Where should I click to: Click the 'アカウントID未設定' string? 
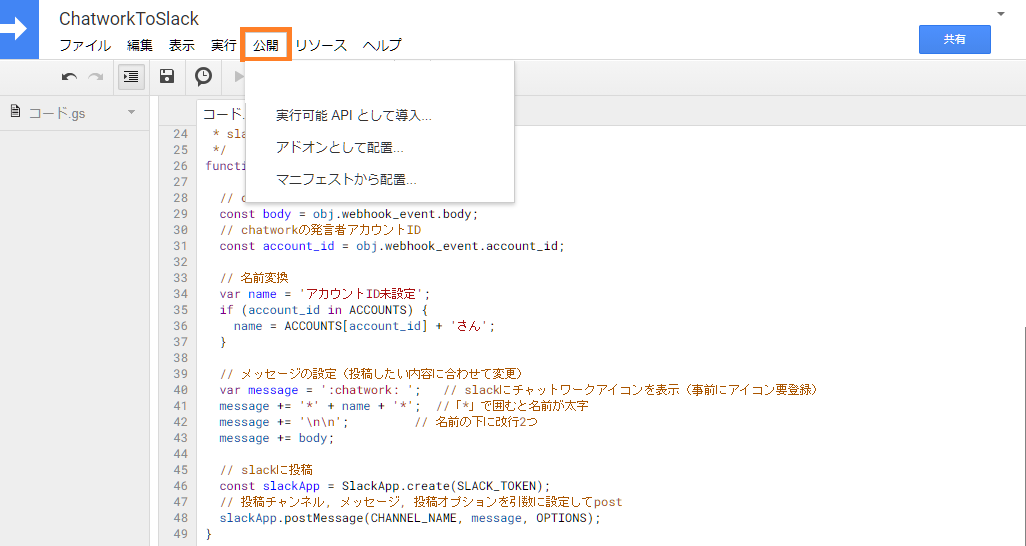(362, 294)
